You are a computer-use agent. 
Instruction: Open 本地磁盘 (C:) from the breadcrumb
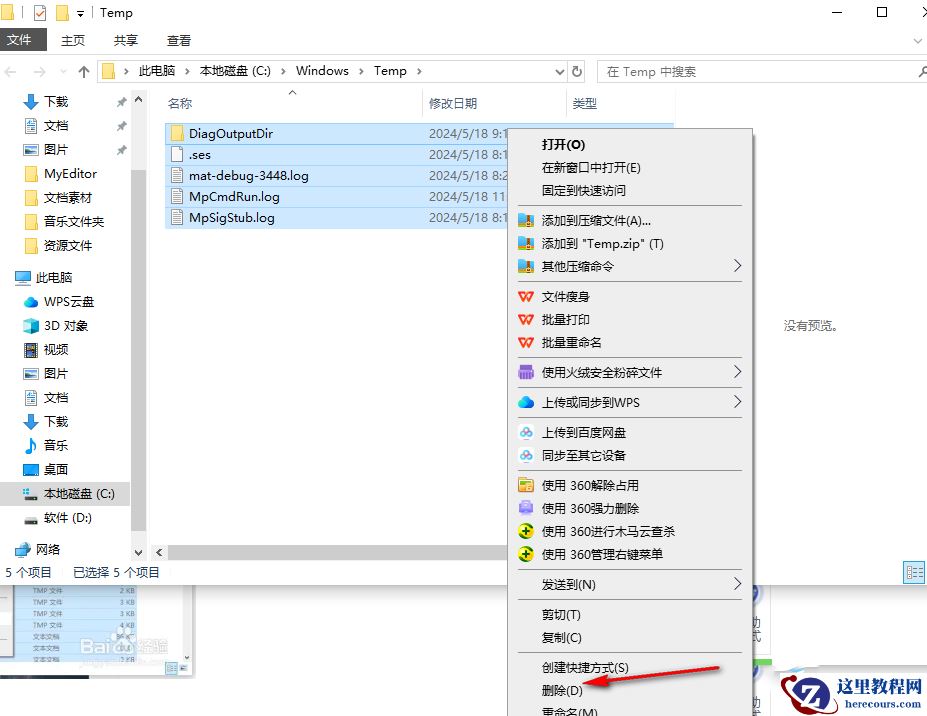237,71
